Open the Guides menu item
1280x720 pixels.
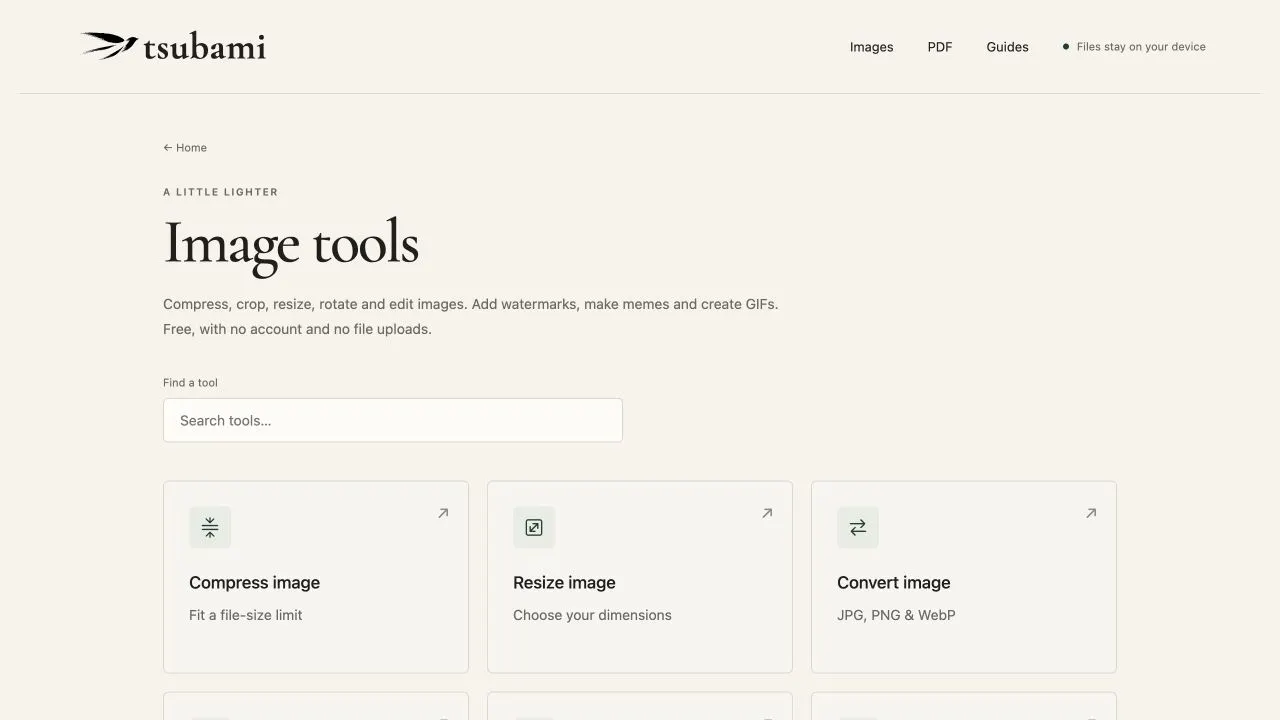1007,47
